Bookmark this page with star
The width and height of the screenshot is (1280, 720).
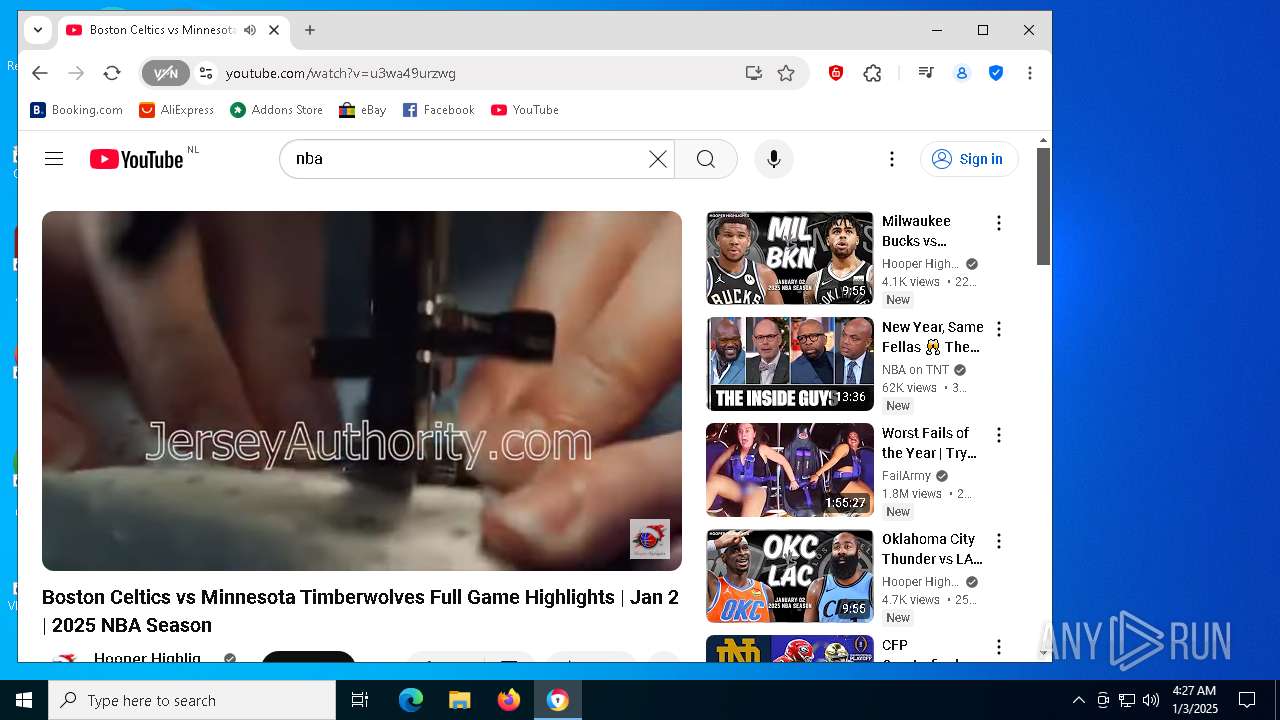click(786, 73)
